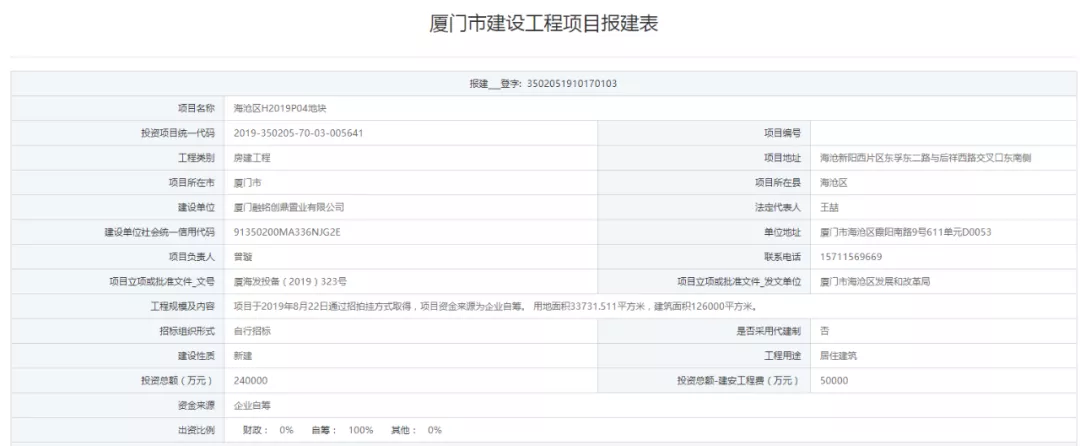This screenshot has height=446, width=1080.
Task: Click the 是否采用代建制 label
Action: click(769, 331)
